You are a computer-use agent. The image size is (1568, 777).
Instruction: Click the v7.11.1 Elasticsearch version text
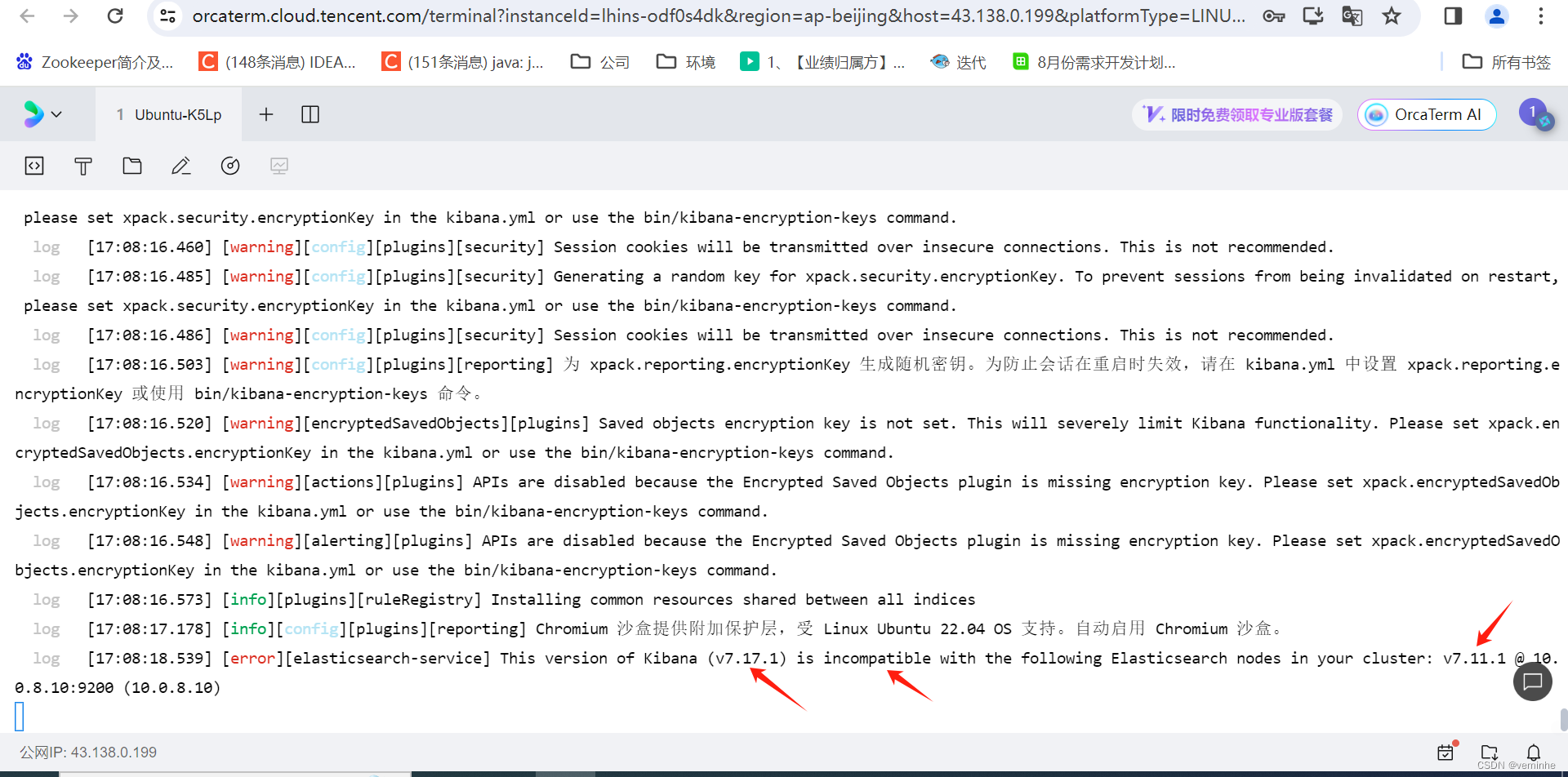pos(1475,659)
